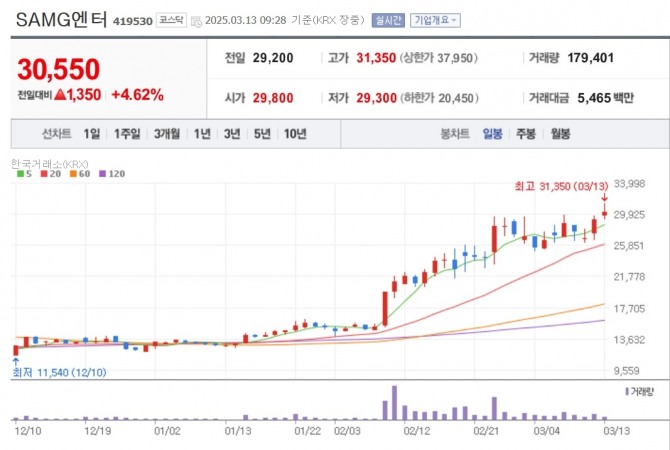Screen dimensions: 670x450
Task: Click the green 5-day moving average swatch
Action: tap(20, 174)
